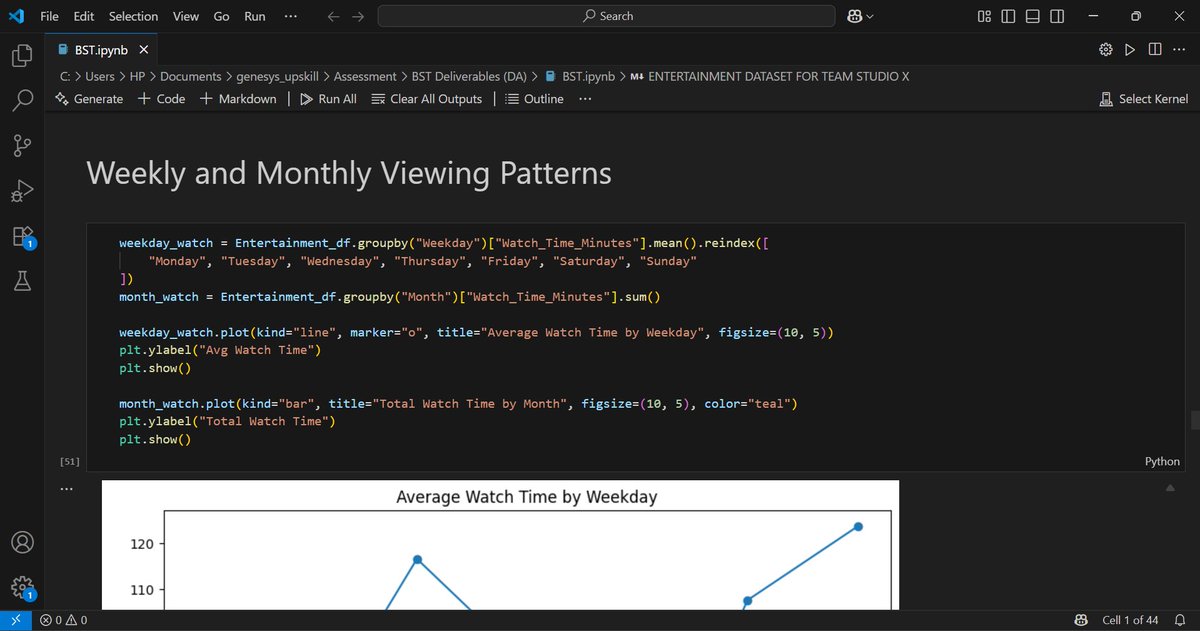
Task: Split the editor right
Action: [1155, 49]
